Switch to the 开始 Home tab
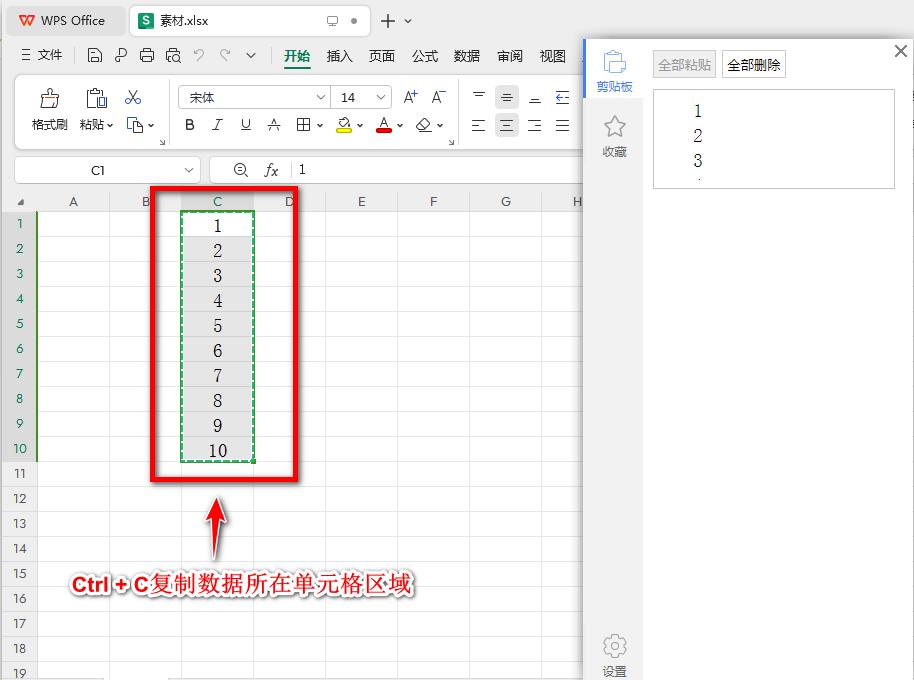 tap(297, 56)
